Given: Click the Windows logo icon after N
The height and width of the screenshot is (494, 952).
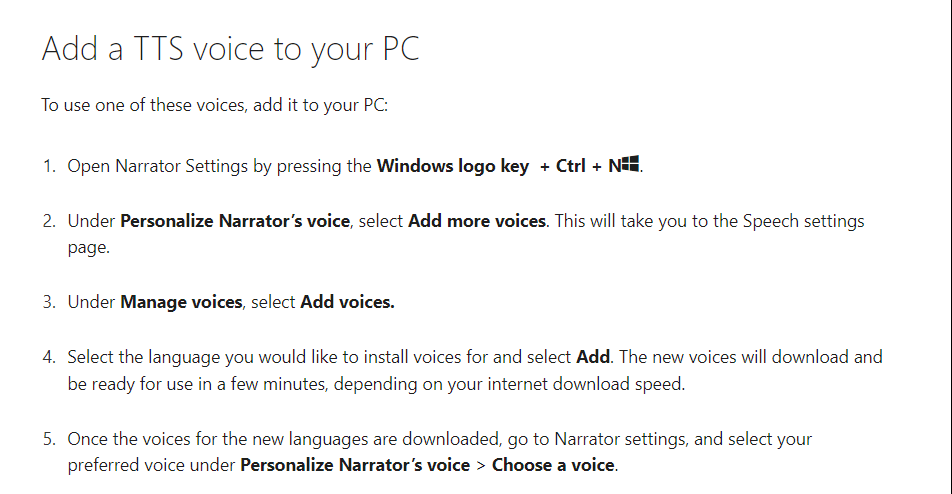Looking at the screenshot, I should pos(631,164).
